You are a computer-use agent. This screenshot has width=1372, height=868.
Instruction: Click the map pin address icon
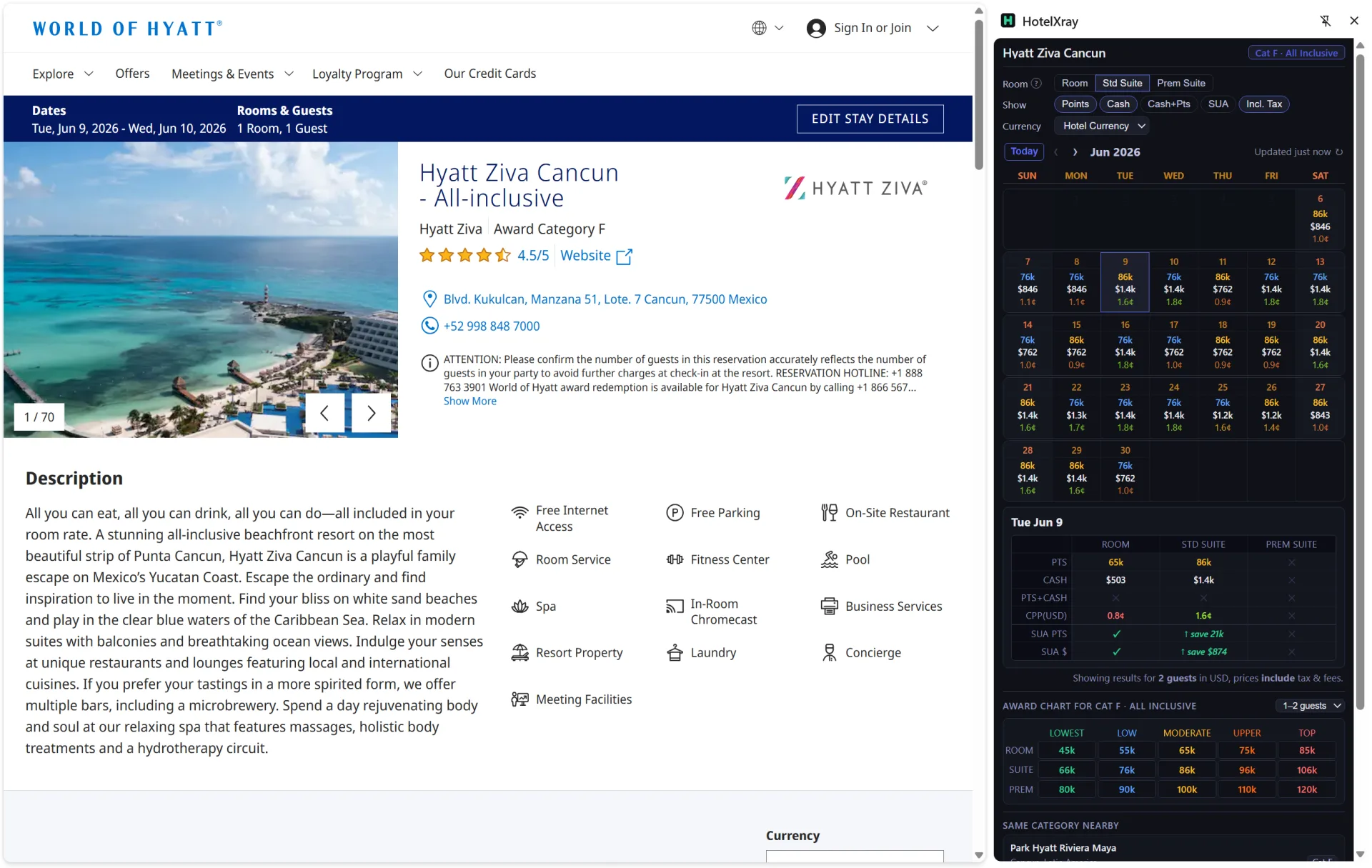429,299
